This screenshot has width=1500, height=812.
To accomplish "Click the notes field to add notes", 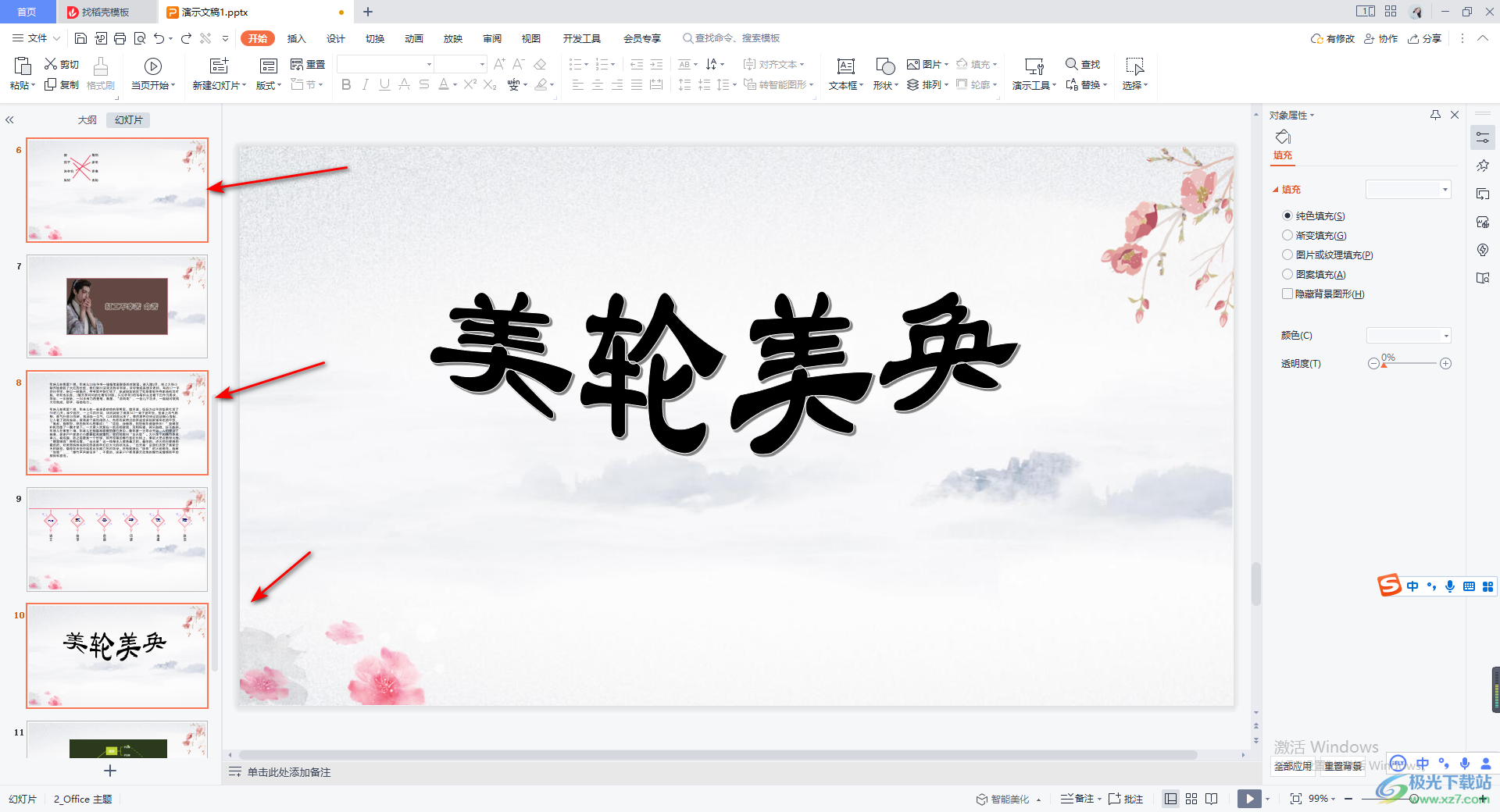I will tap(289, 772).
